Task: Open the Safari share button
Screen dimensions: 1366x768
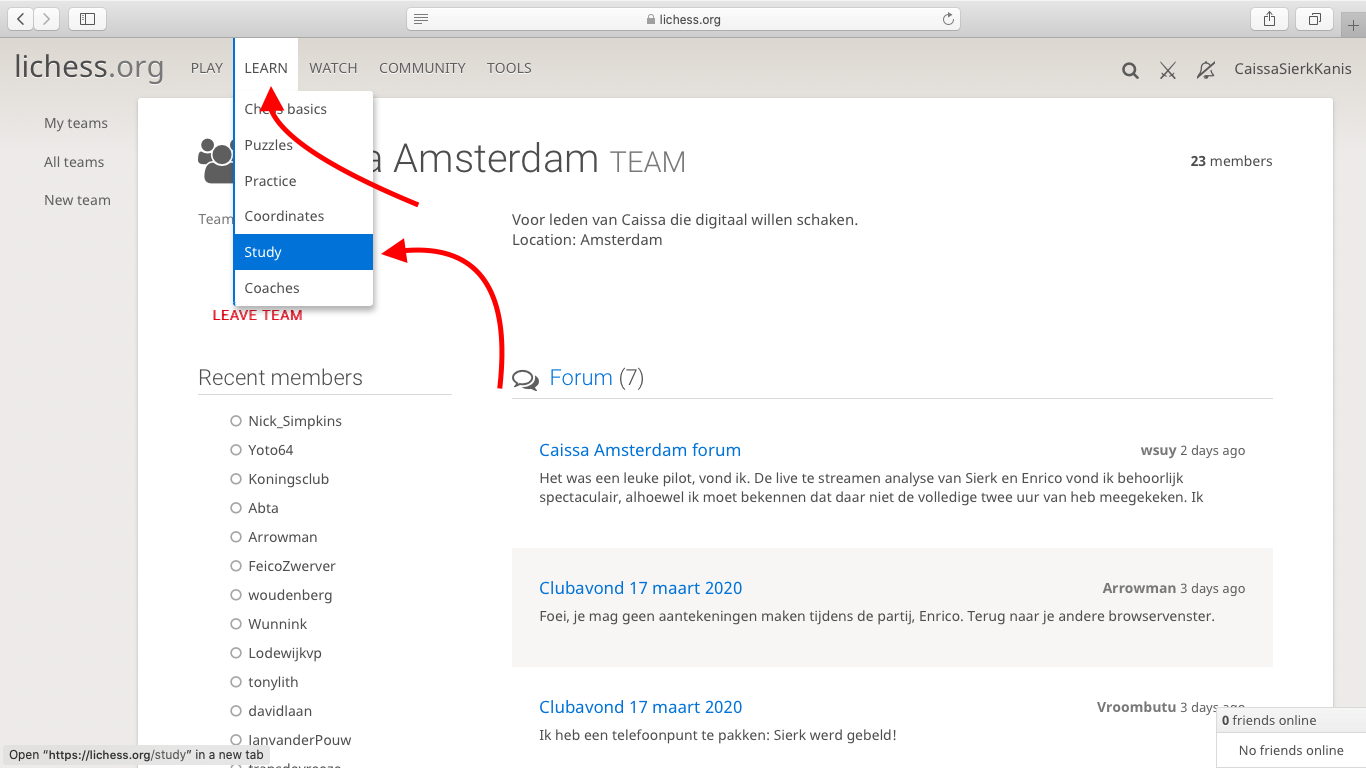Action: pyautogui.click(x=1269, y=19)
